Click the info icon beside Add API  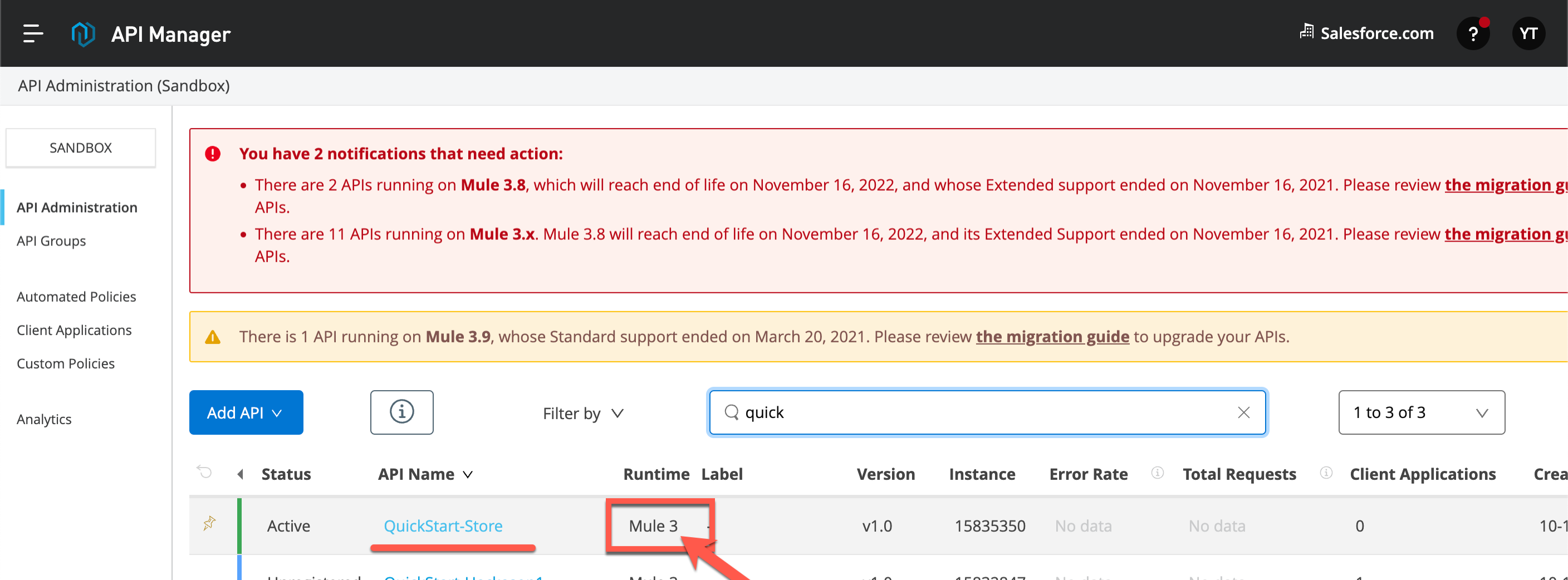click(401, 412)
